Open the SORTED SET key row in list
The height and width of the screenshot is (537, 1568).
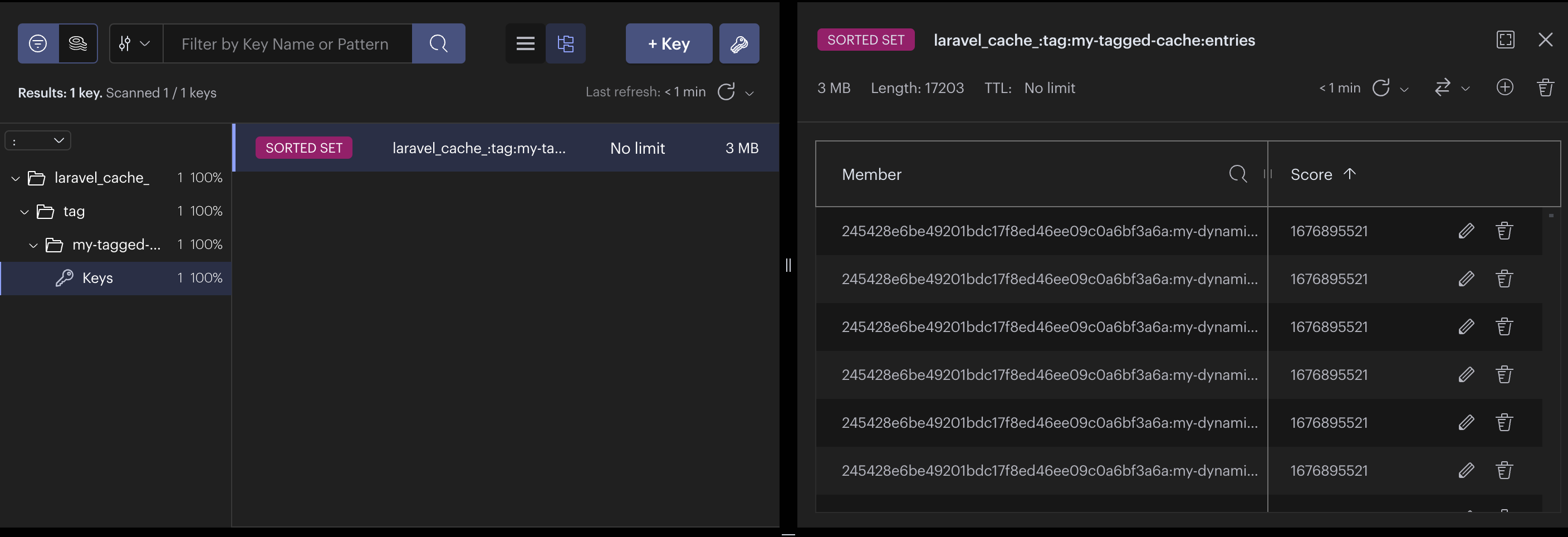(507, 148)
